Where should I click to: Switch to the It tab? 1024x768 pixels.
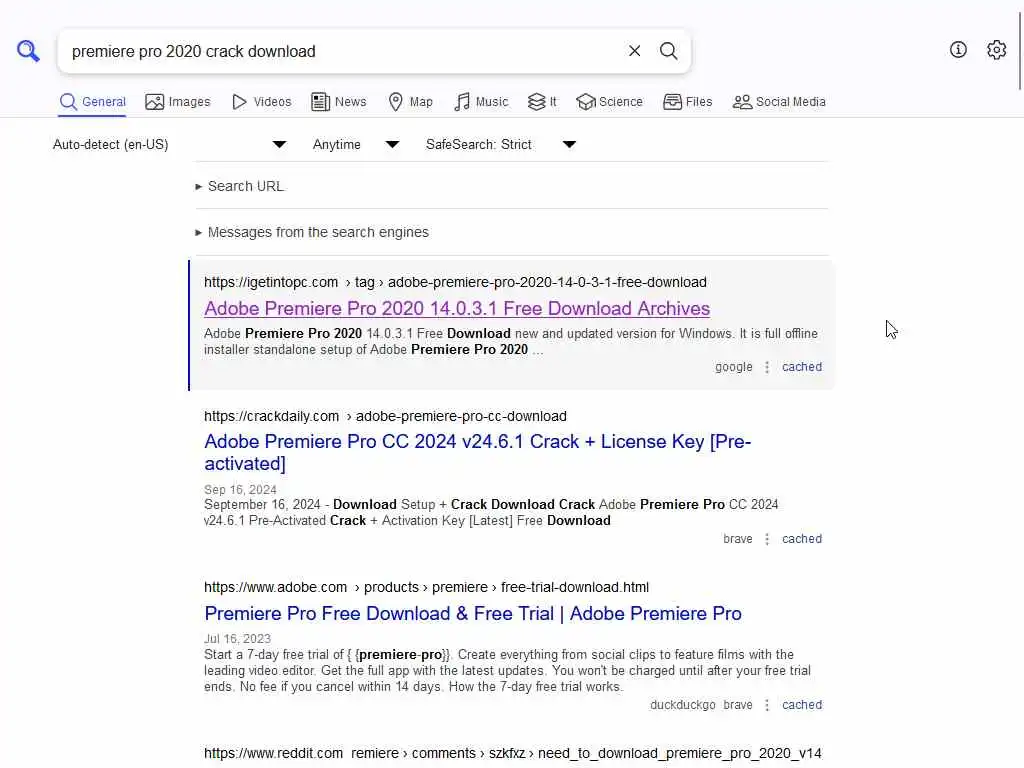(x=542, y=102)
